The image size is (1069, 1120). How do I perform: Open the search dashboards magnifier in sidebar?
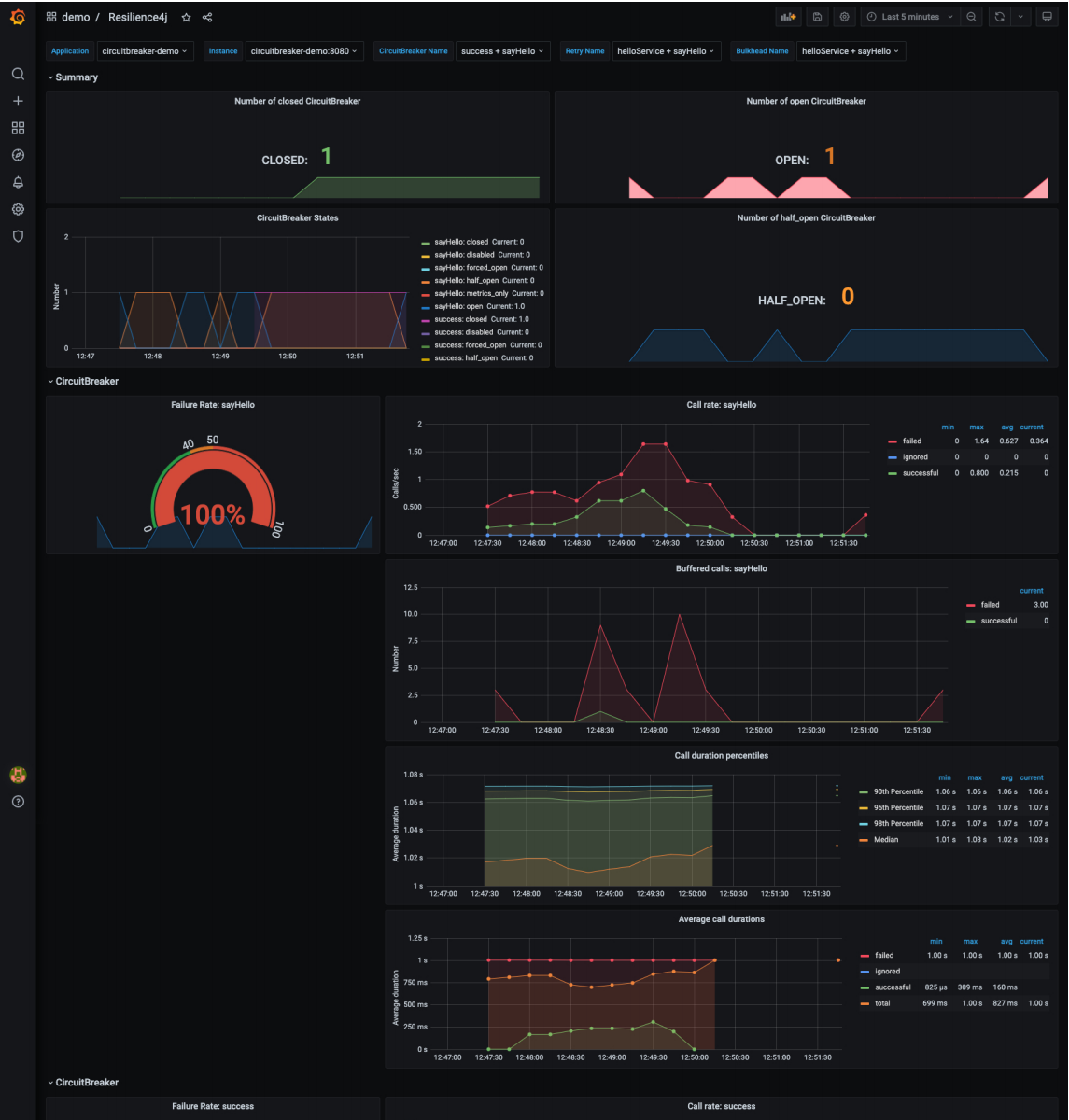click(x=18, y=74)
